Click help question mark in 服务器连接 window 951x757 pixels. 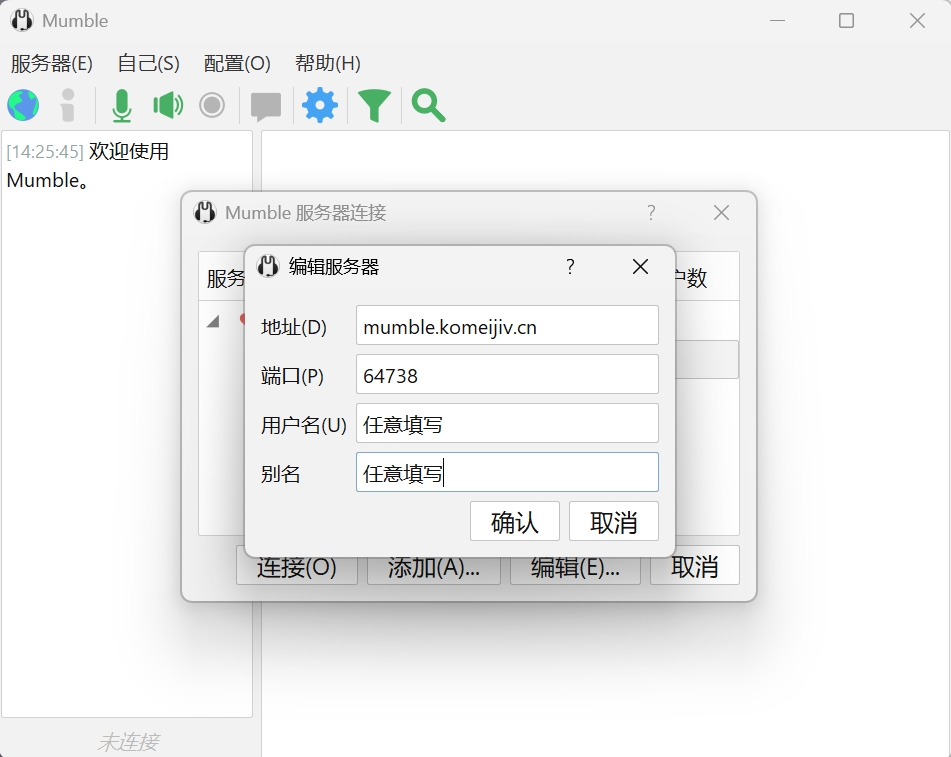click(651, 213)
